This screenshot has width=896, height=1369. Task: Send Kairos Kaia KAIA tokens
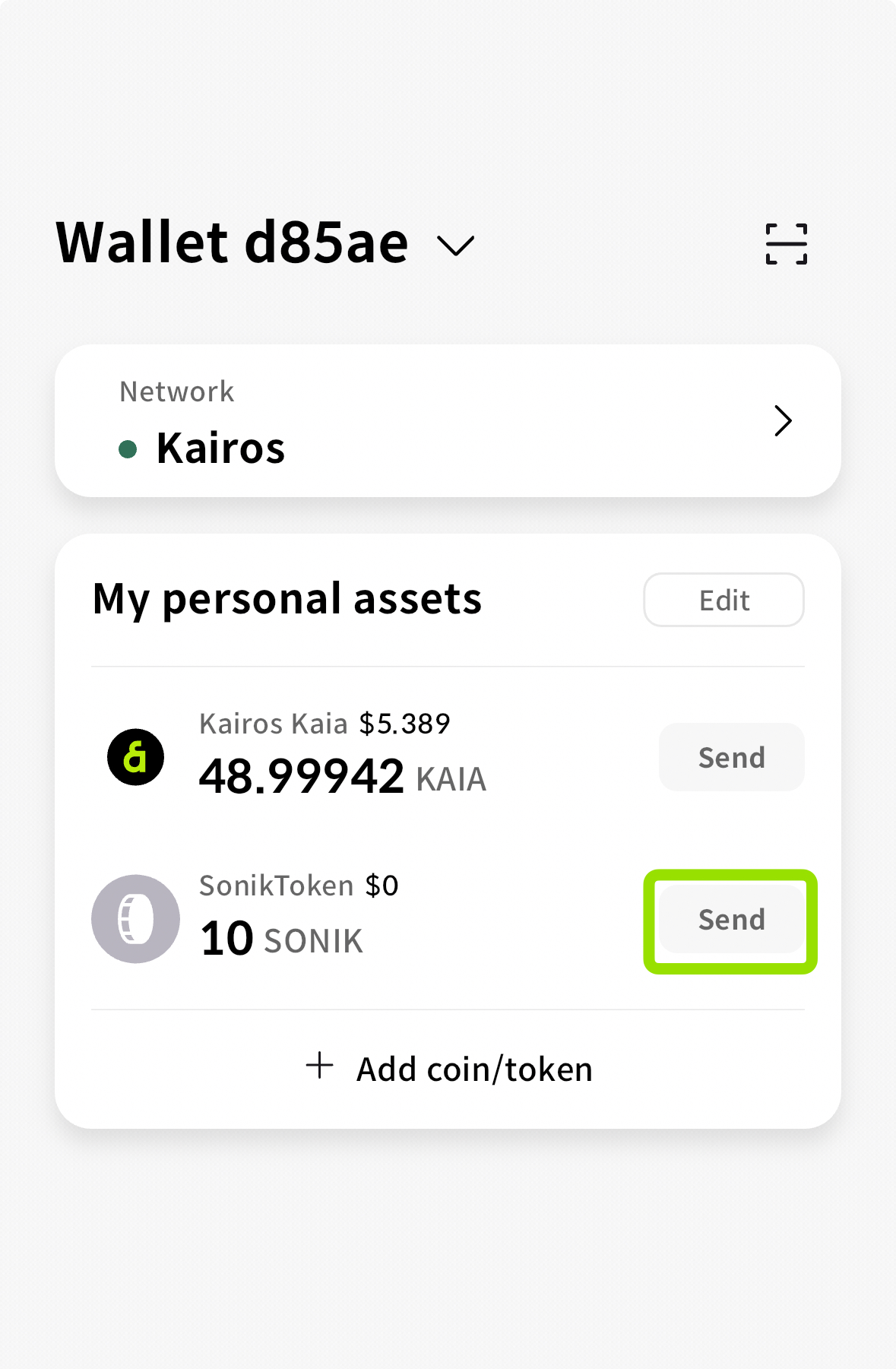point(731,757)
